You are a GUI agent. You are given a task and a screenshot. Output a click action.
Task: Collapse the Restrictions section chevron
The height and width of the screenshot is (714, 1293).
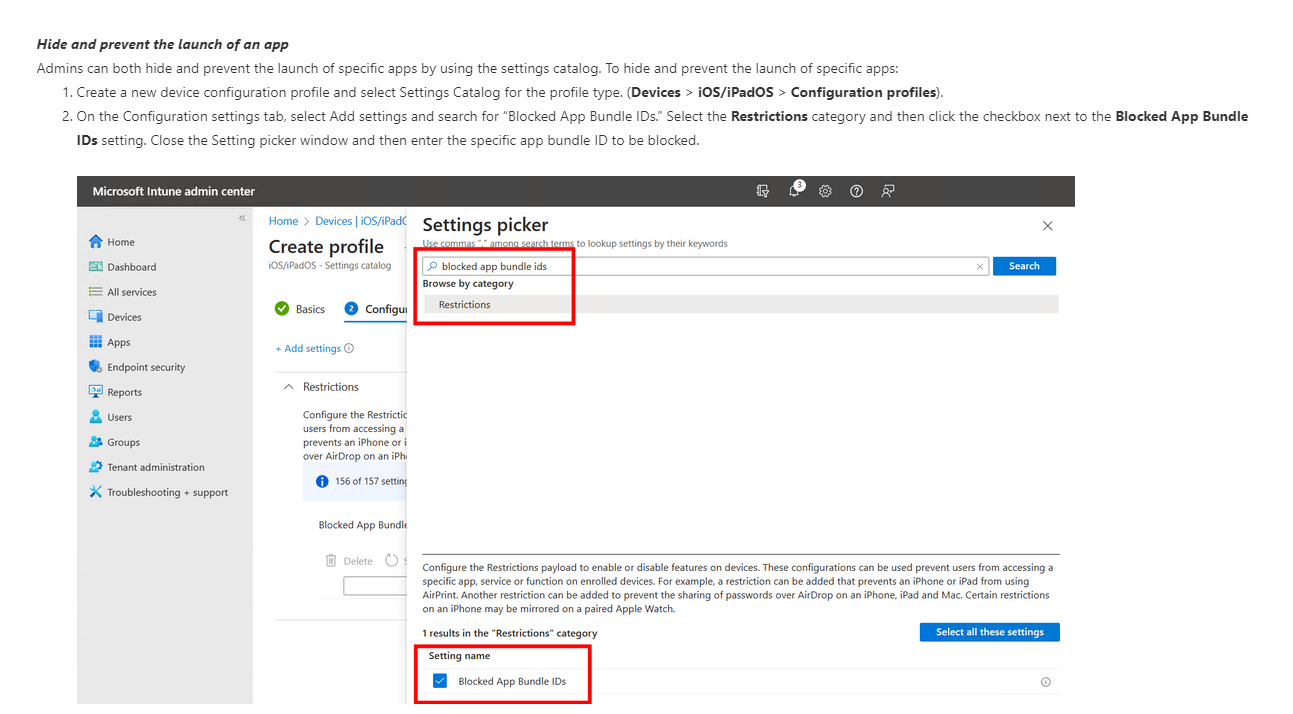point(289,387)
